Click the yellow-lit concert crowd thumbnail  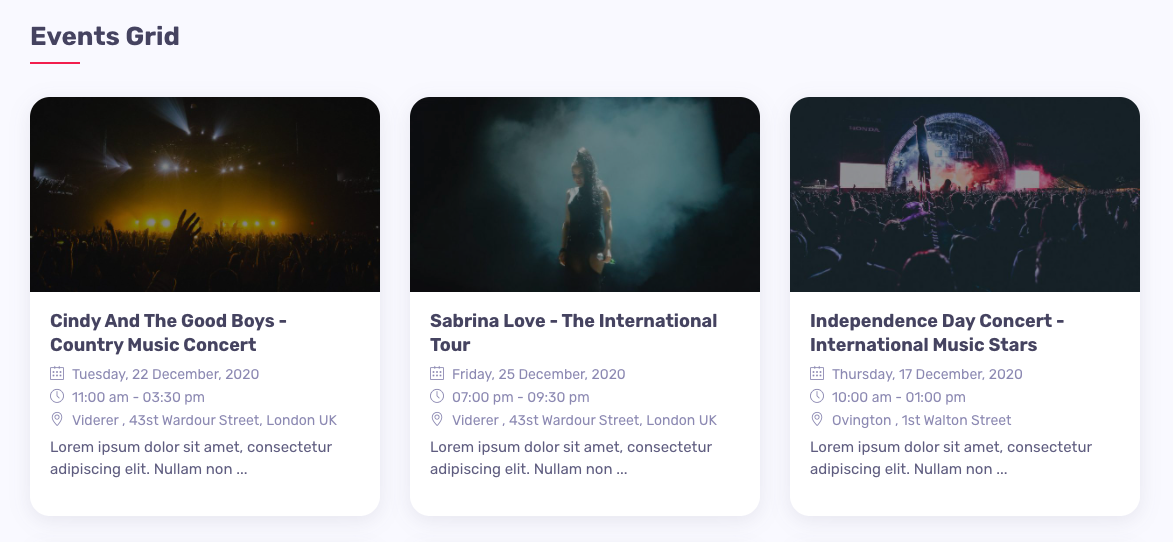tap(205, 195)
